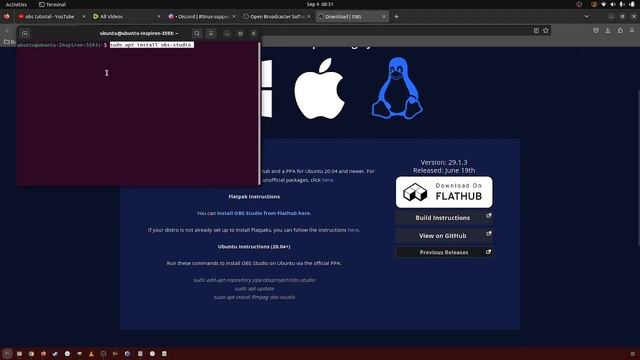Switch to the All Videos tab
Image resolution: width=640 pixels, height=360 pixels.
point(126,17)
